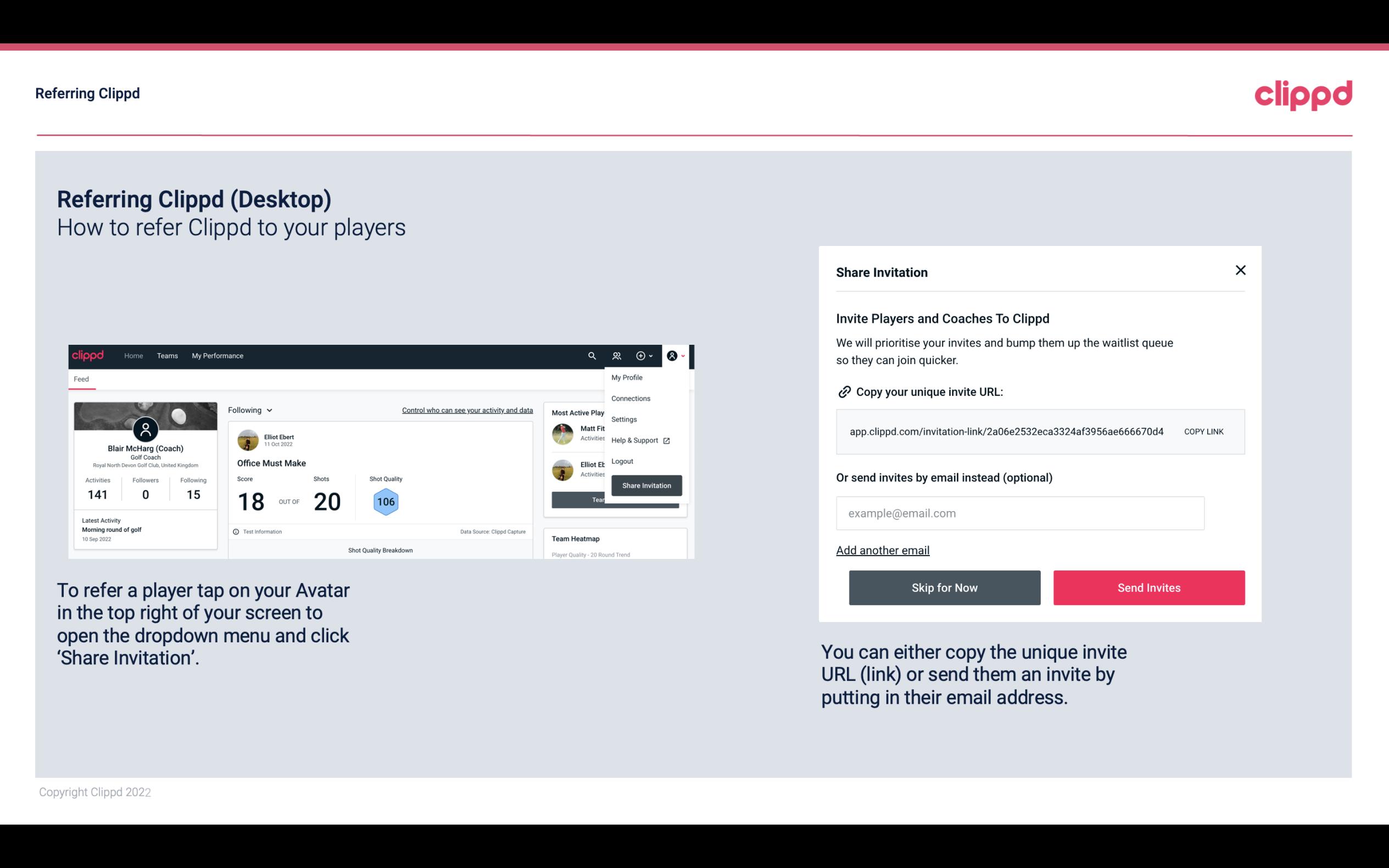Select the 'My Profile' menu item
The height and width of the screenshot is (868, 1389).
pyautogui.click(x=627, y=377)
